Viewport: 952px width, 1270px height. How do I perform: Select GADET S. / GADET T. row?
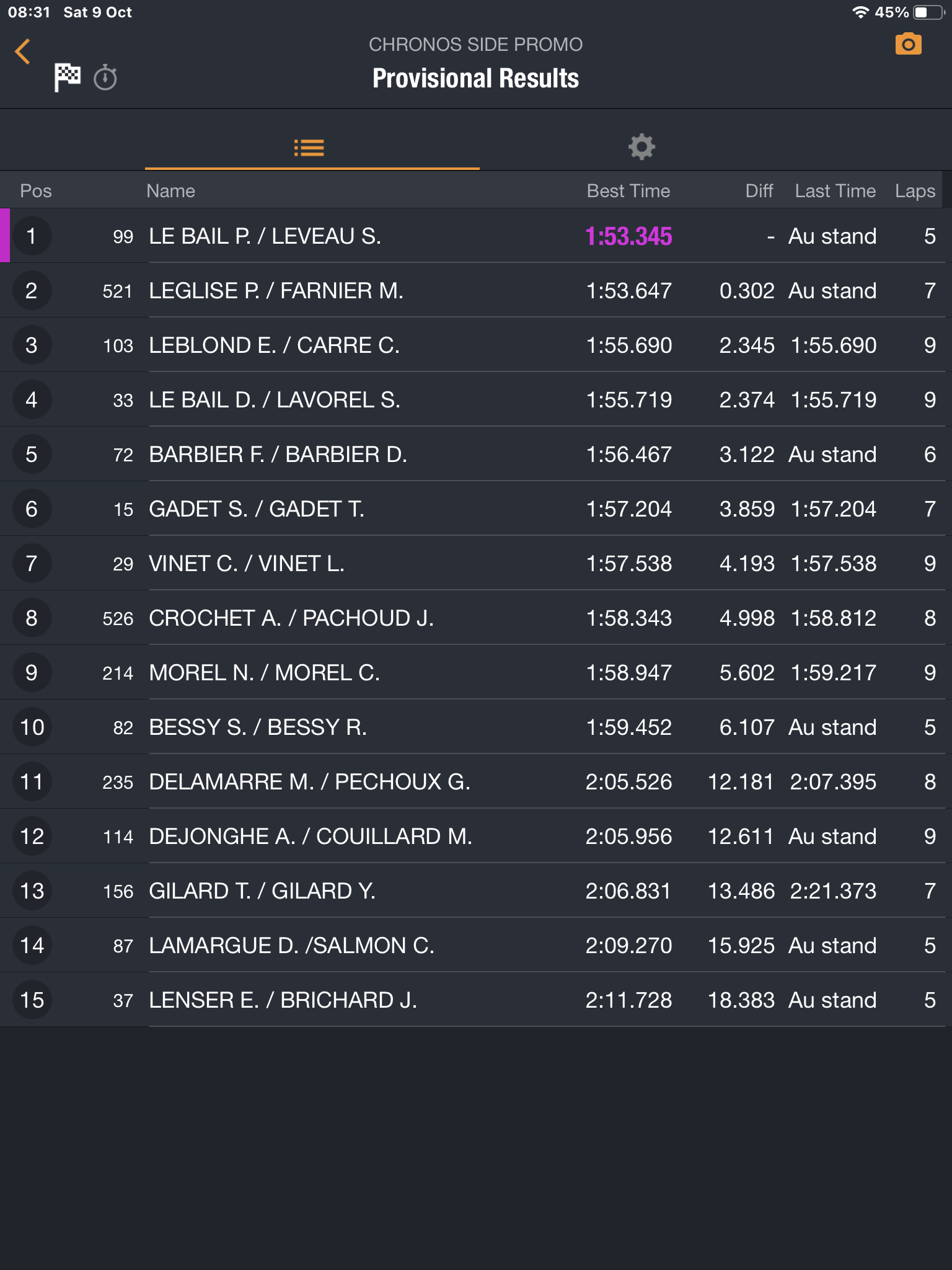257,509
